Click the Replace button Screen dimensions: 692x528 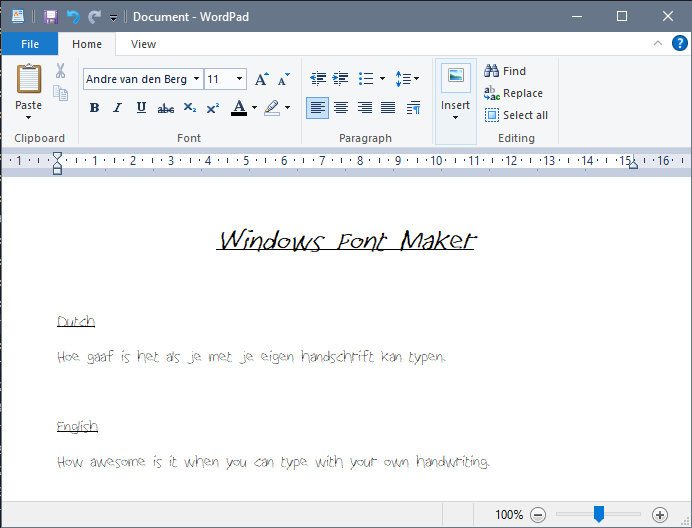pyautogui.click(x=514, y=93)
